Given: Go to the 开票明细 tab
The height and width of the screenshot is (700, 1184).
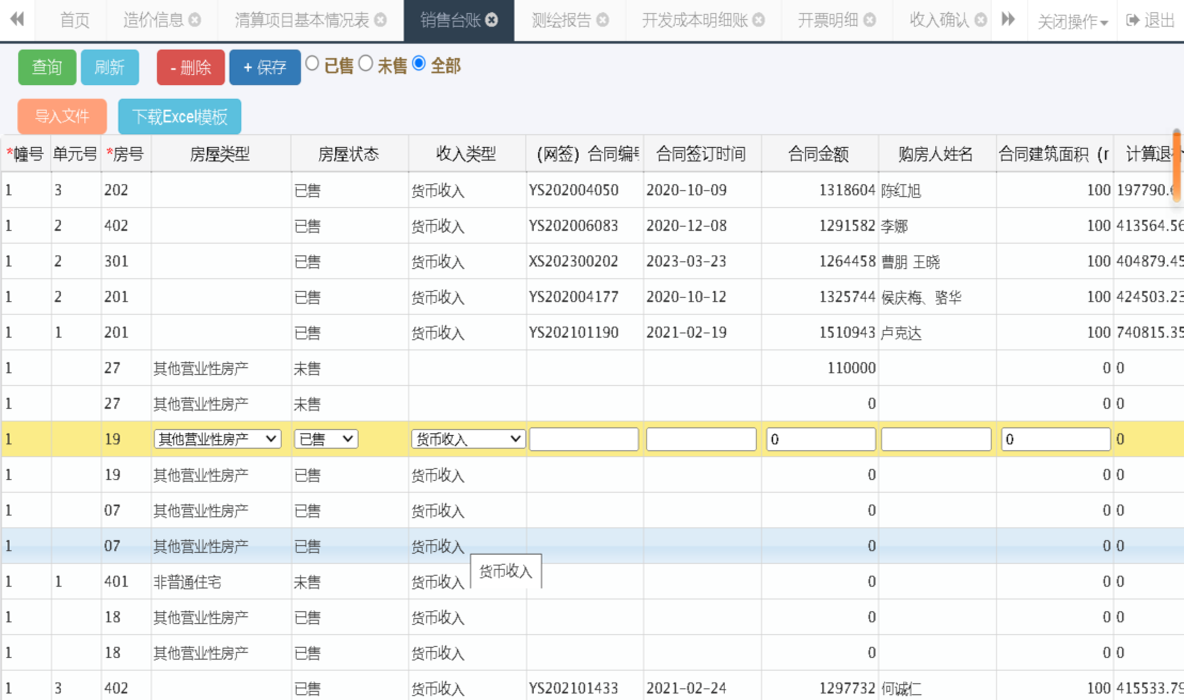Looking at the screenshot, I should [828, 20].
